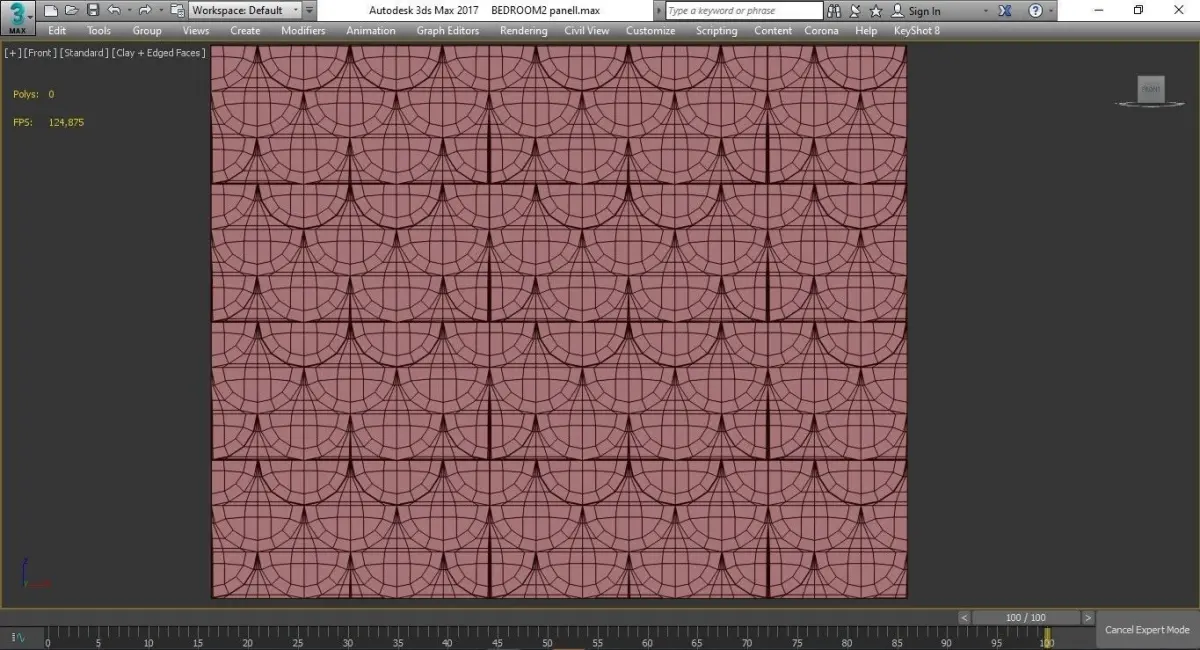Open the Customize menu
Screen dimensions: 1200x650
coord(651,31)
